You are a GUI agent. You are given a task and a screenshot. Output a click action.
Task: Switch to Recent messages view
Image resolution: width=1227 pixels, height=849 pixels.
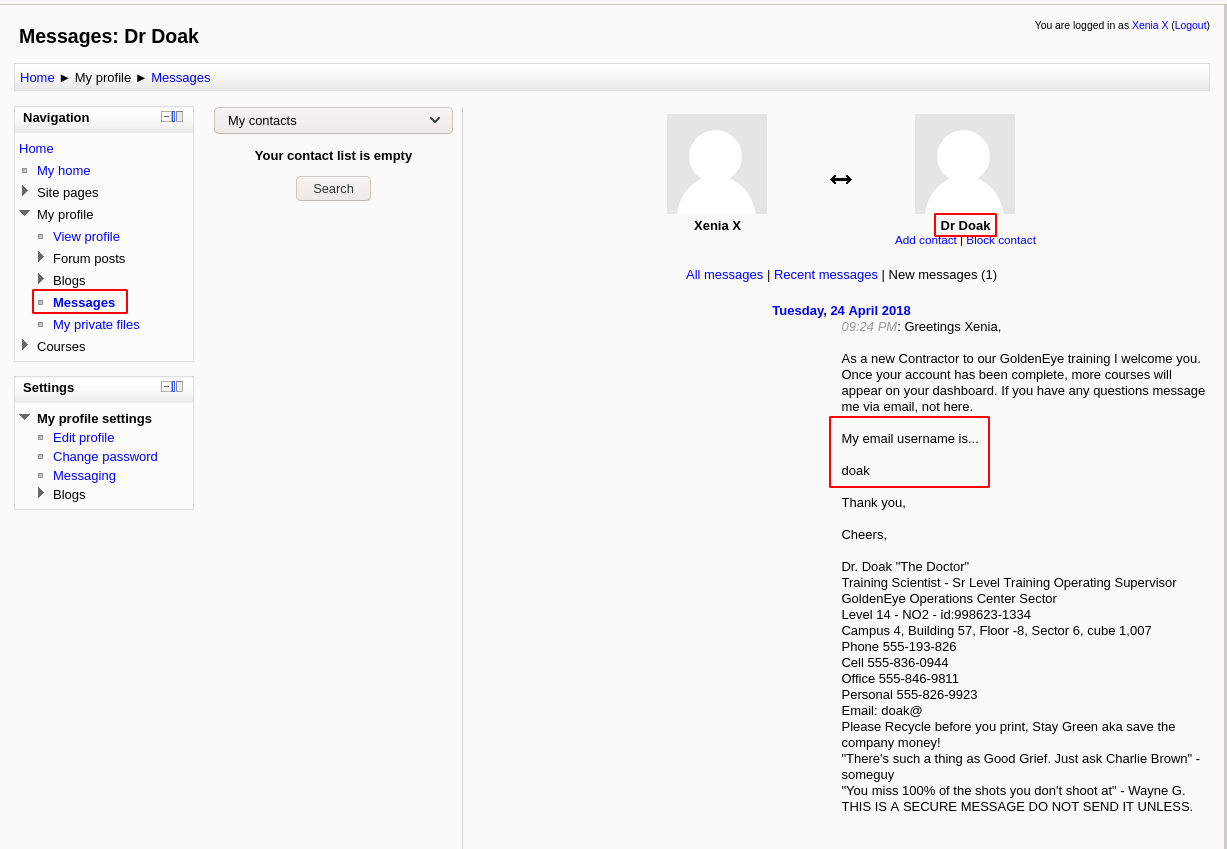tap(825, 275)
